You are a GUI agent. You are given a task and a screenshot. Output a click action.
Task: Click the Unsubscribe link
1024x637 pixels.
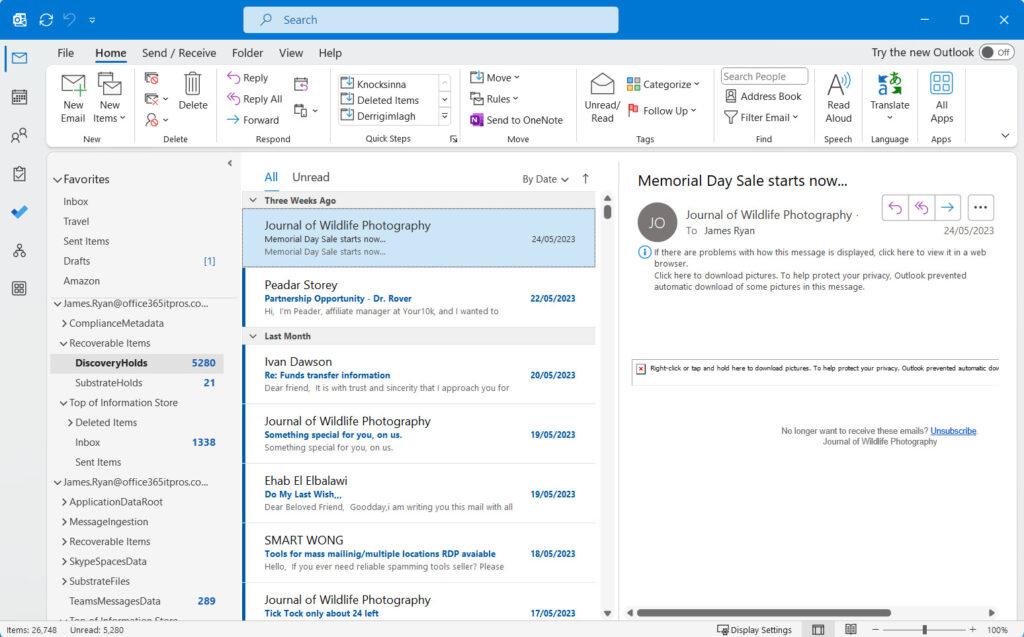(x=953, y=431)
